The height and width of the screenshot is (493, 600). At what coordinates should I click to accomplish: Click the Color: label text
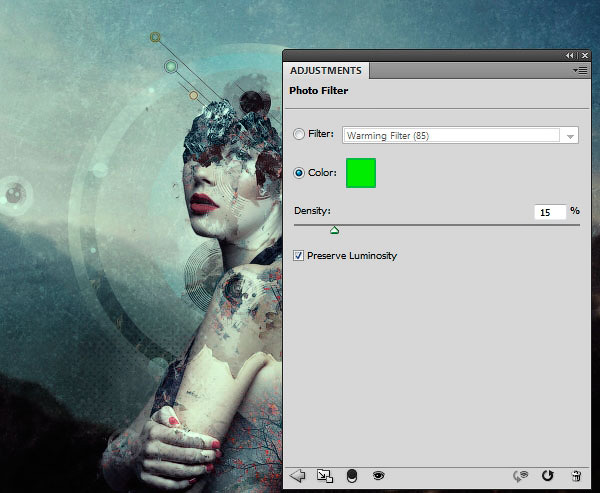point(322,173)
